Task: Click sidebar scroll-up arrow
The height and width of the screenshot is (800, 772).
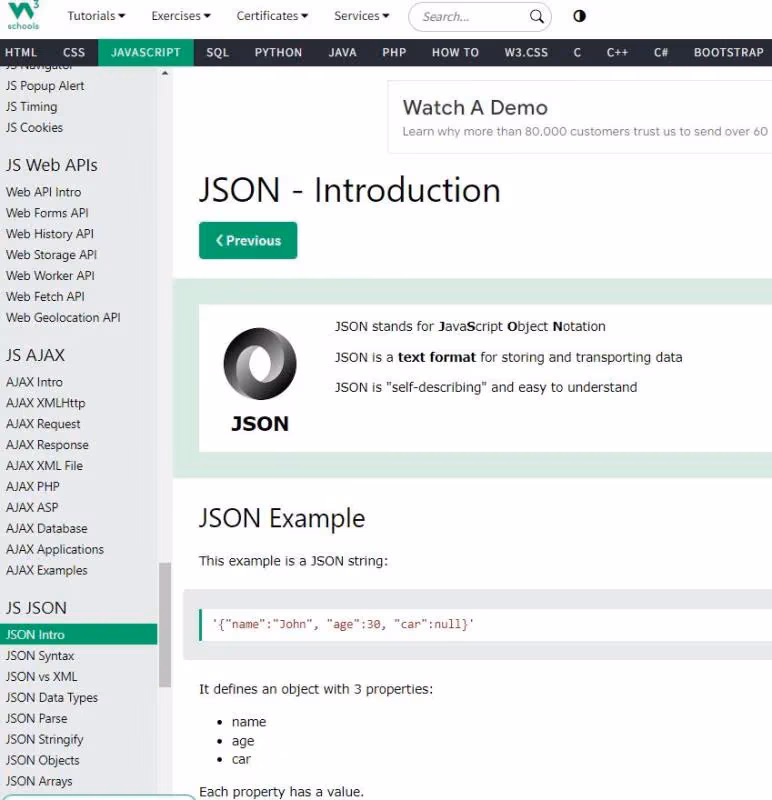Action: [x=164, y=73]
